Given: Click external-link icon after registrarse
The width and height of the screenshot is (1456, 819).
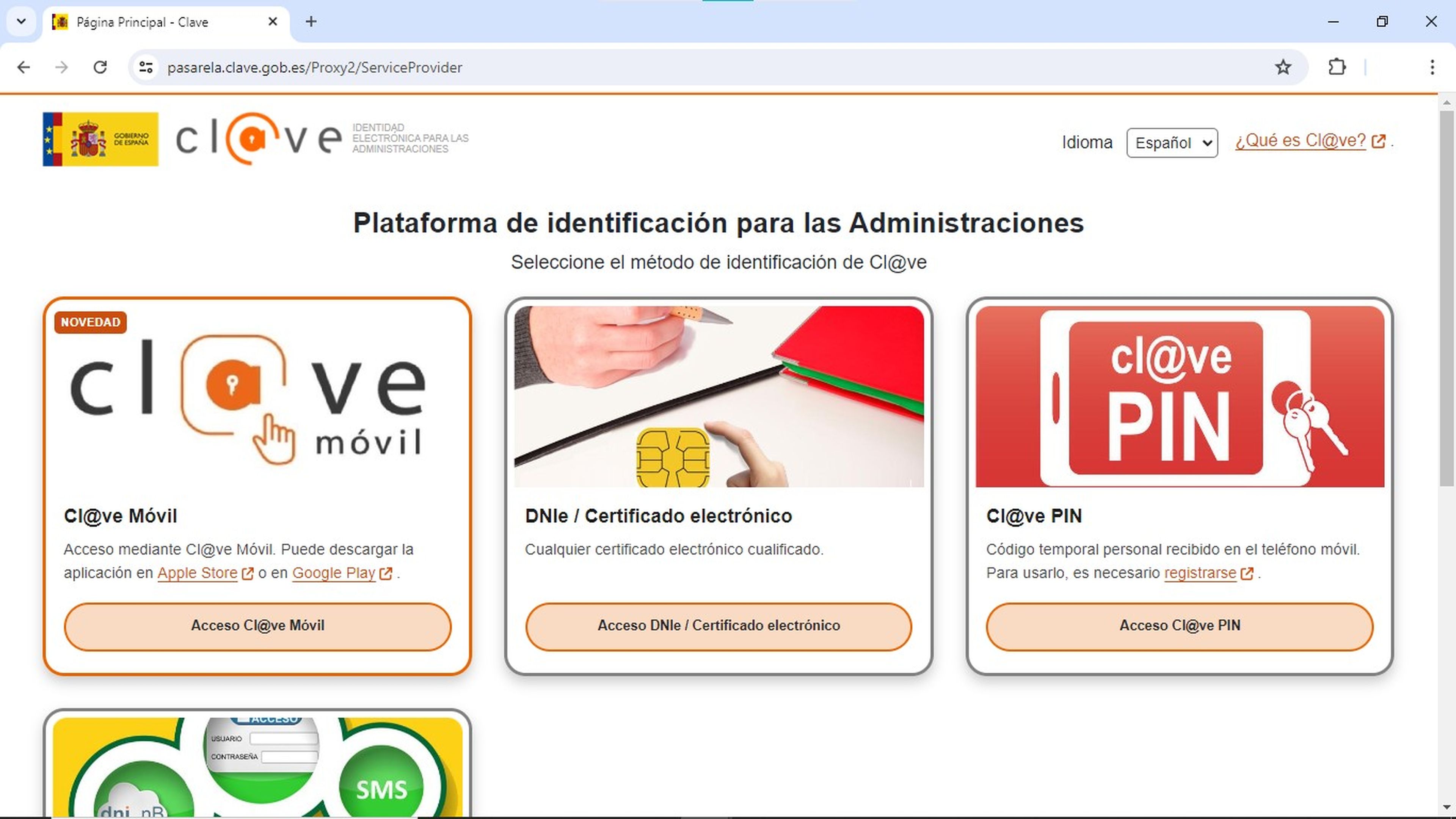Looking at the screenshot, I should pyautogui.click(x=1246, y=574).
